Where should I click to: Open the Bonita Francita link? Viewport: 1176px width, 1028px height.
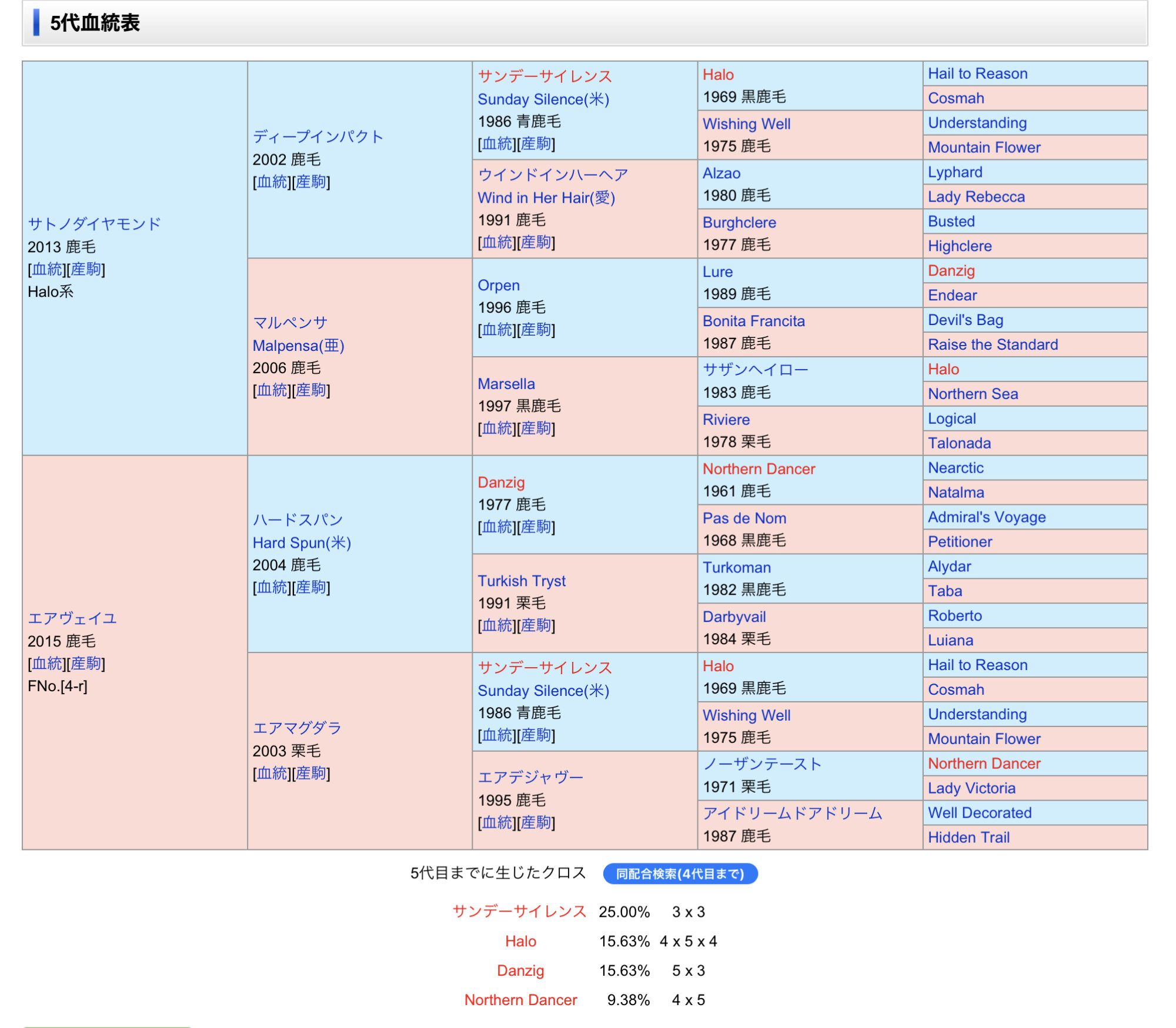pos(753,321)
